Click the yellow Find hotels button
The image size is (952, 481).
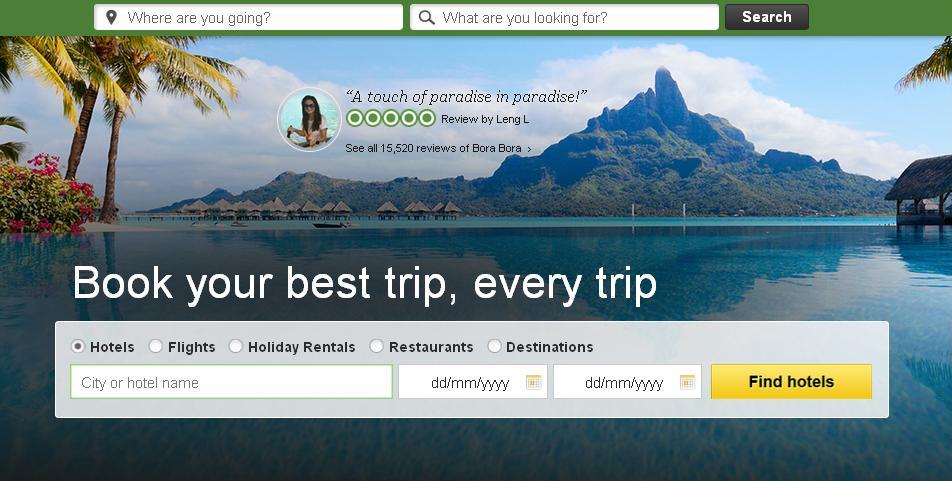coord(791,381)
